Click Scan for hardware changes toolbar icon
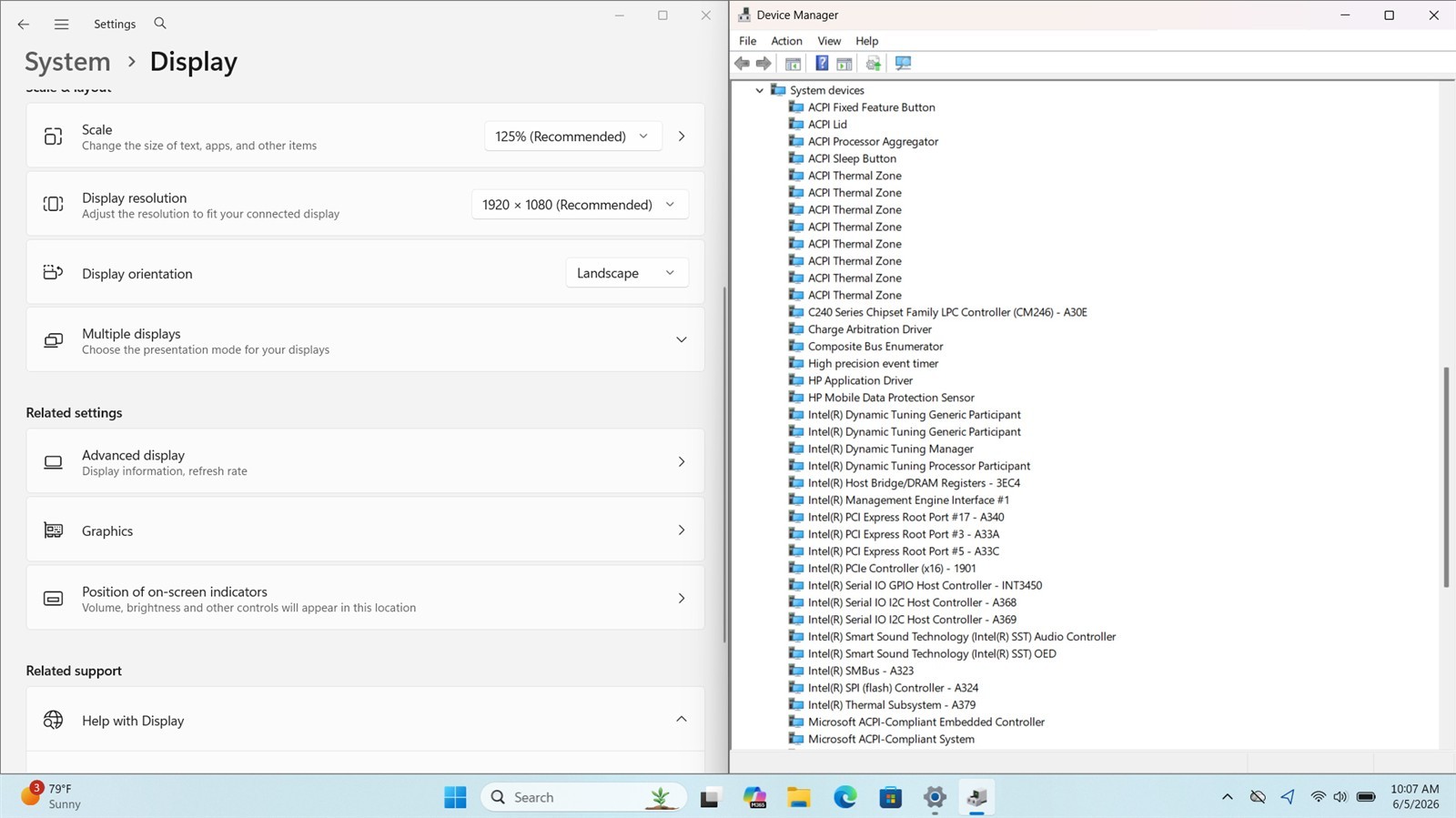The height and width of the screenshot is (818, 1456). click(x=903, y=63)
